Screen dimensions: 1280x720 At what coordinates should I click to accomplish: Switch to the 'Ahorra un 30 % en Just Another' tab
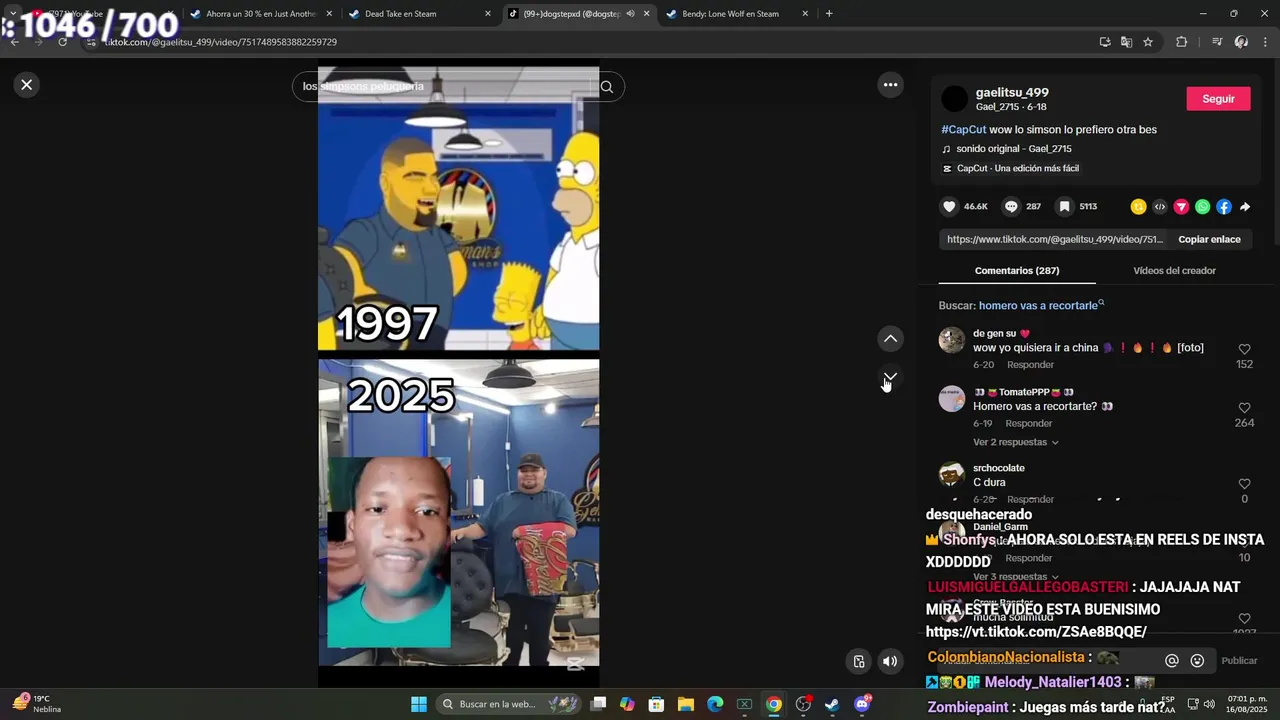[x=260, y=14]
